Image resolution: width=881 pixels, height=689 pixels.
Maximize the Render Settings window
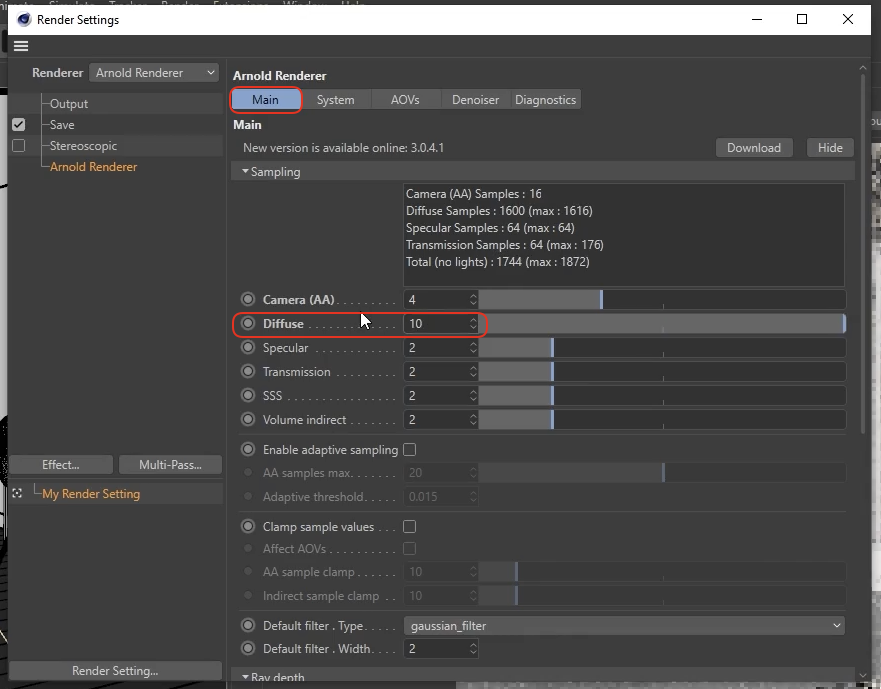(x=802, y=19)
